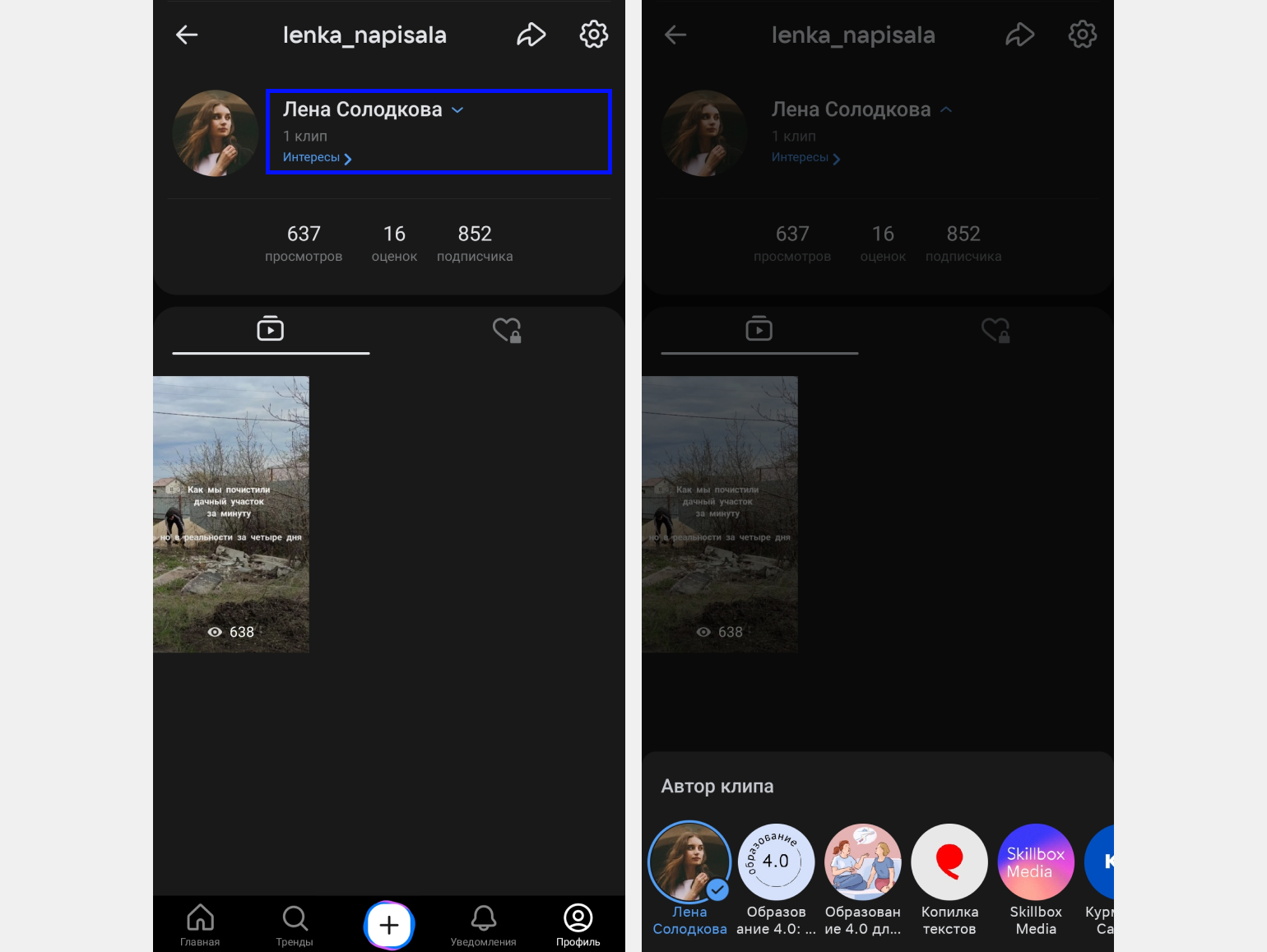The image size is (1267, 952).
Task: Tap the dimmed clips tab icon behind the sheet
Action: coord(759,329)
